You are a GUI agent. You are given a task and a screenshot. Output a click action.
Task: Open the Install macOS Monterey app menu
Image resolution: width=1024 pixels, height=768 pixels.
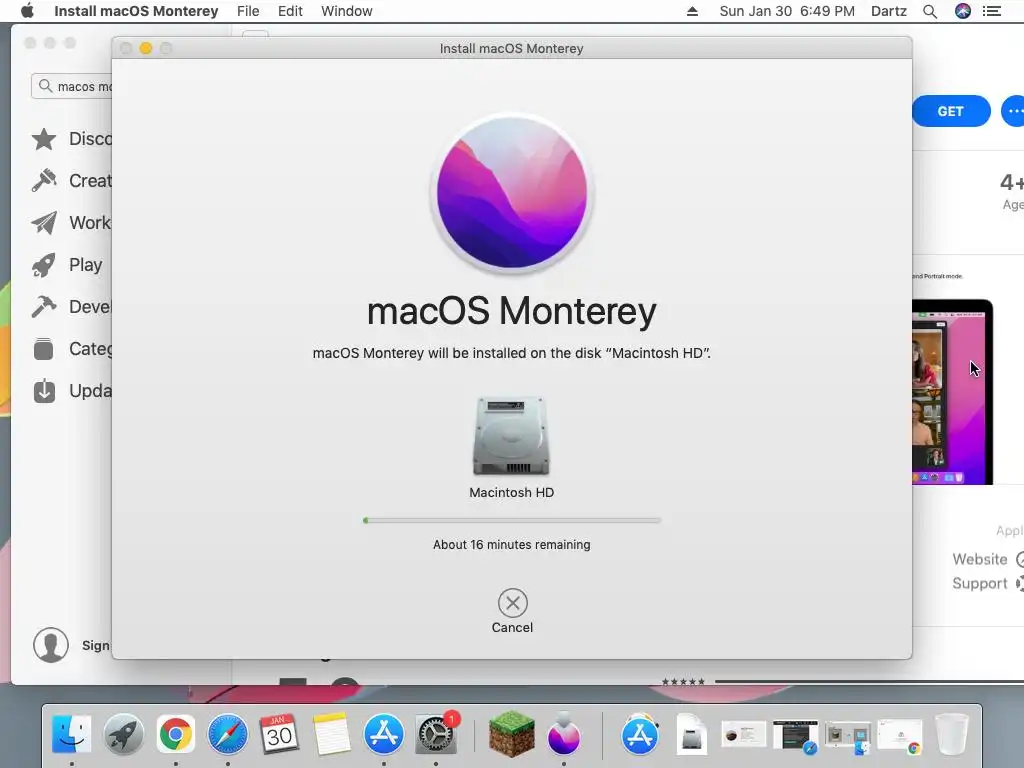[136, 11]
